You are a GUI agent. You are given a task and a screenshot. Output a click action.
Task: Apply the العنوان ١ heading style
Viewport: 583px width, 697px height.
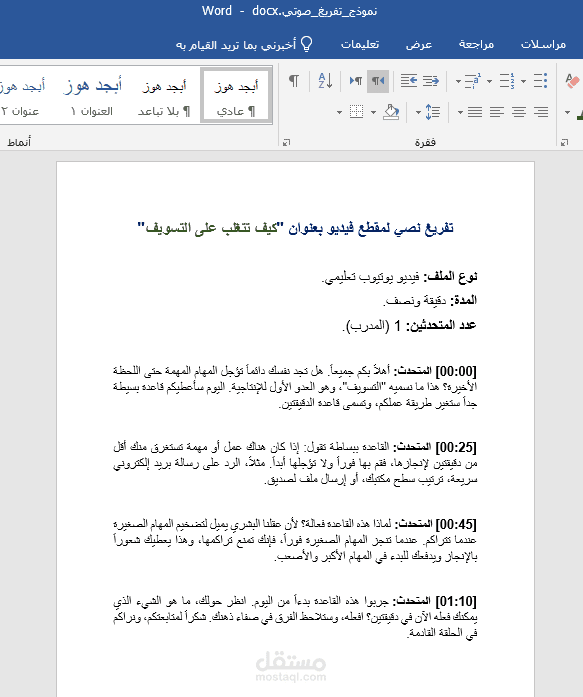point(92,95)
